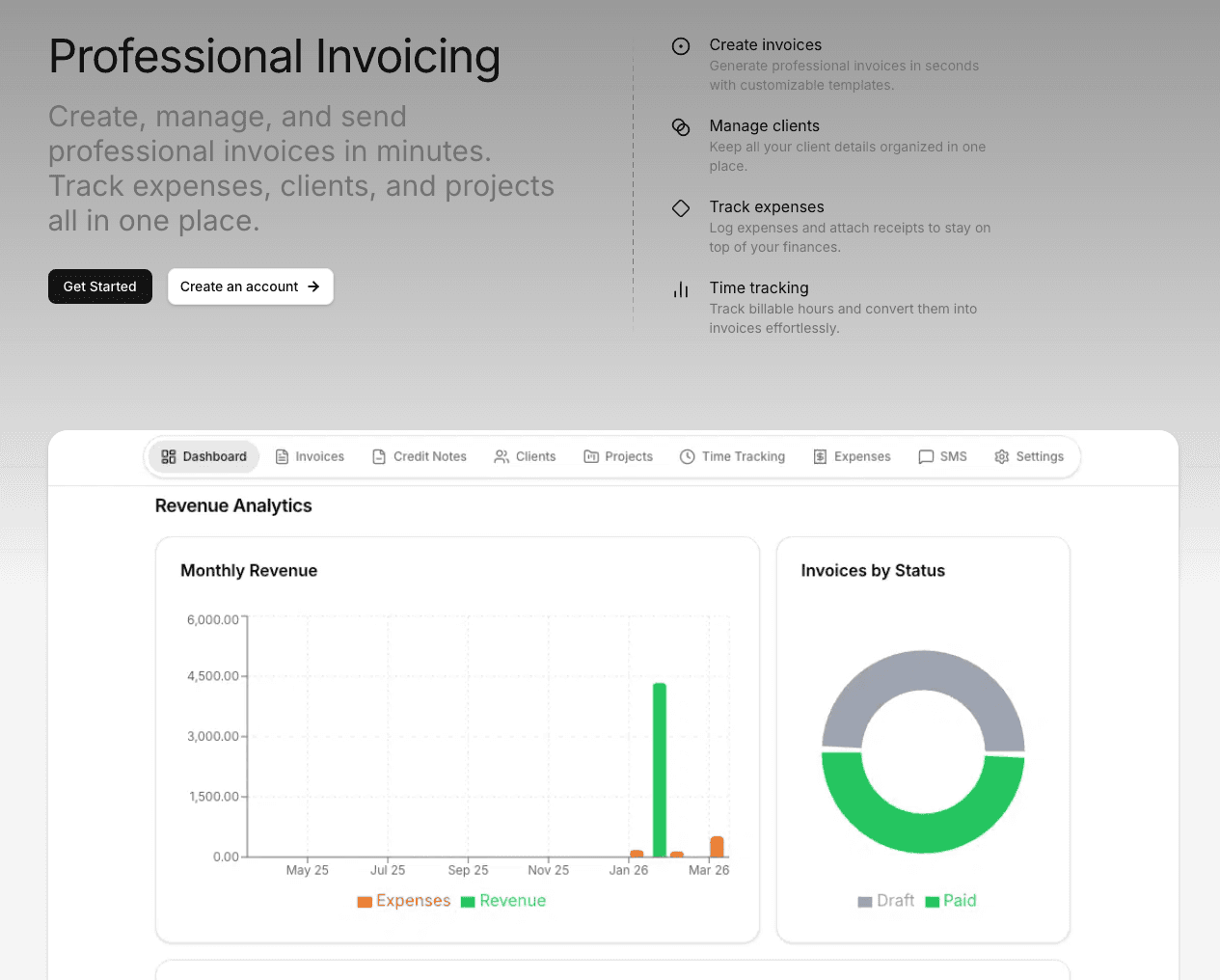Screen dimensions: 1220x980
Task: Click the Get Started button
Action: 100,286
